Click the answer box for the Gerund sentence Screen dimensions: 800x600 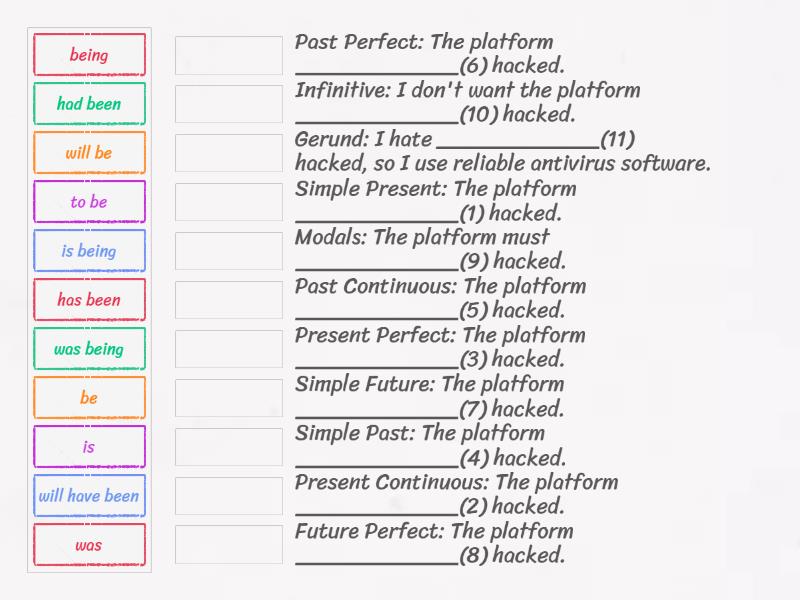point(228,152)
